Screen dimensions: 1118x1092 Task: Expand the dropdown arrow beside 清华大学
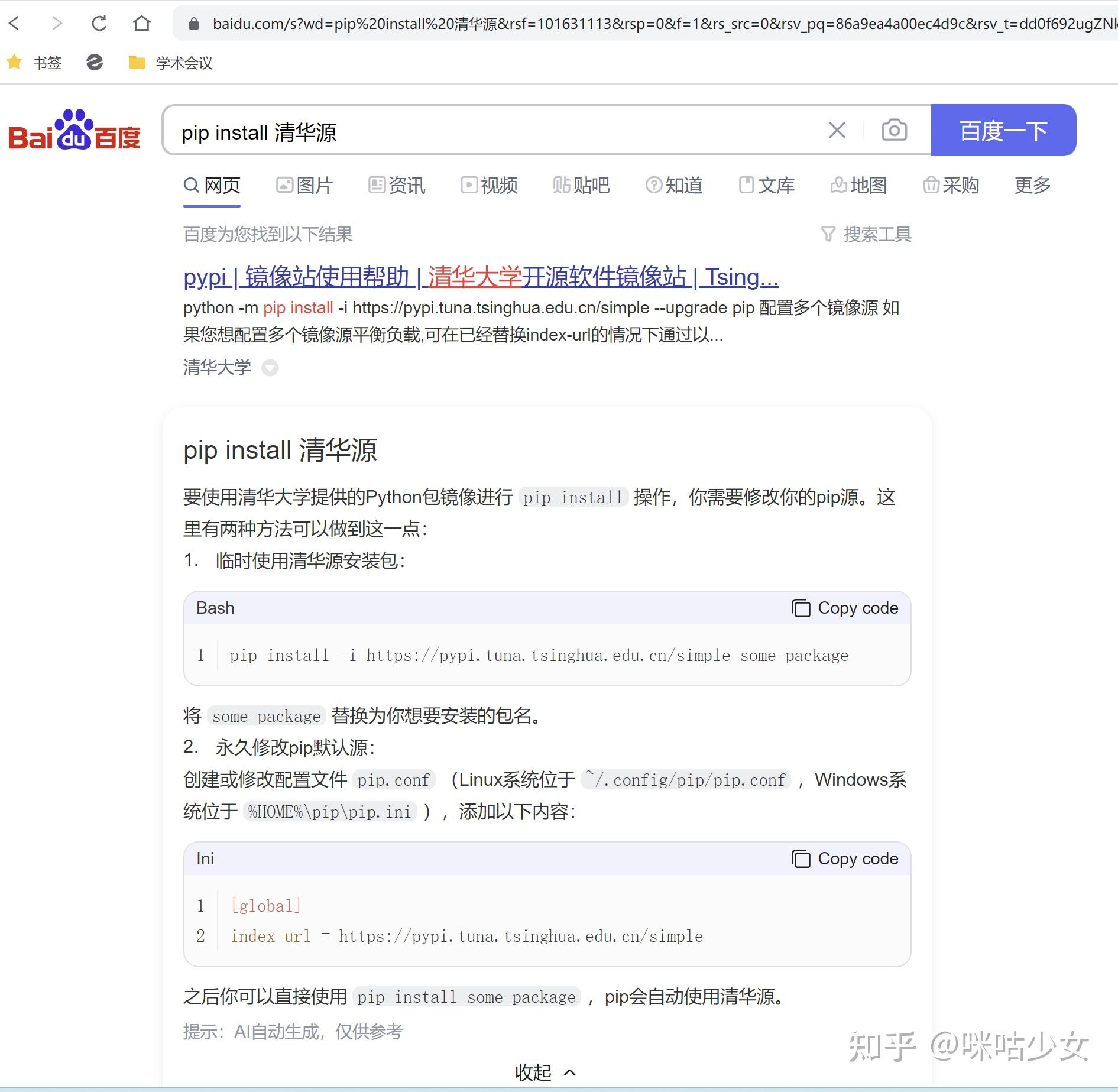point(270,368)
